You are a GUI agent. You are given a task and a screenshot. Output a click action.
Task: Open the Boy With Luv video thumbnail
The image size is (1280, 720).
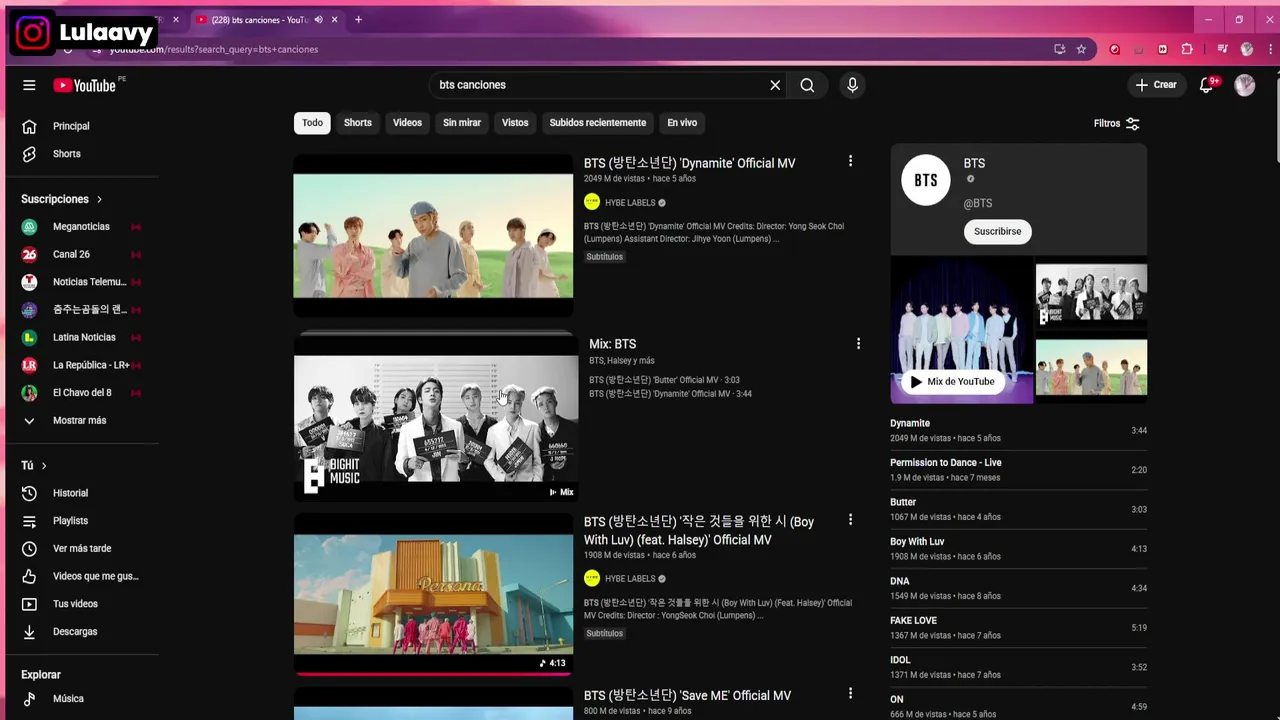(x=433, y=594)
